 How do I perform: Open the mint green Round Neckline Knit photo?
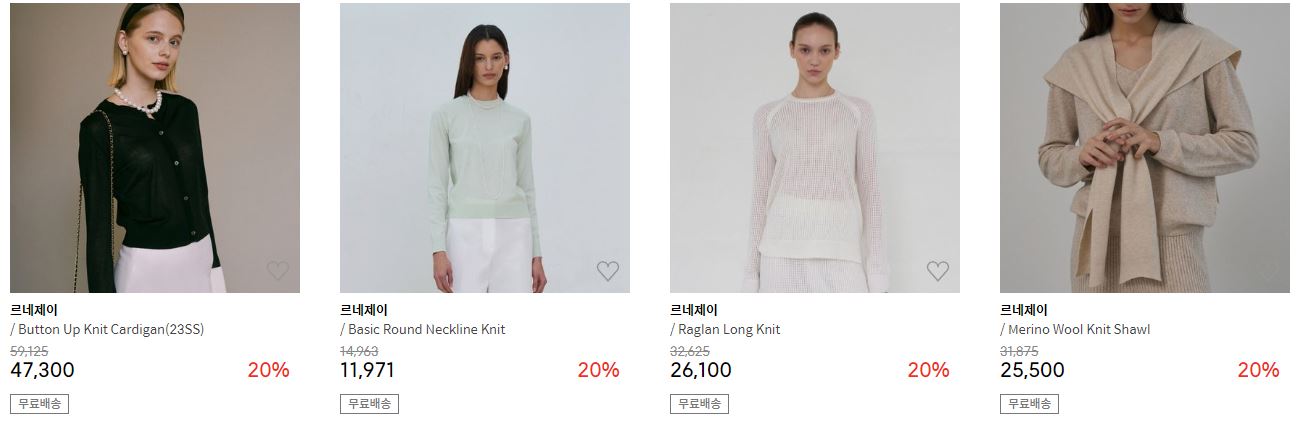[485, 148]
